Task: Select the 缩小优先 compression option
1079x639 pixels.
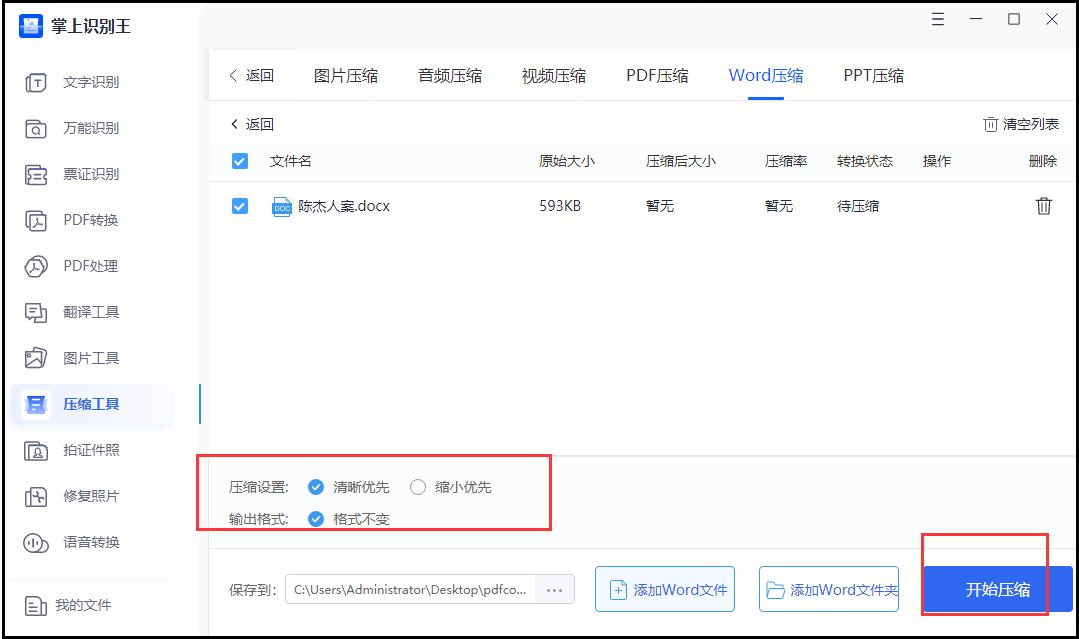Action: [417, 487]
